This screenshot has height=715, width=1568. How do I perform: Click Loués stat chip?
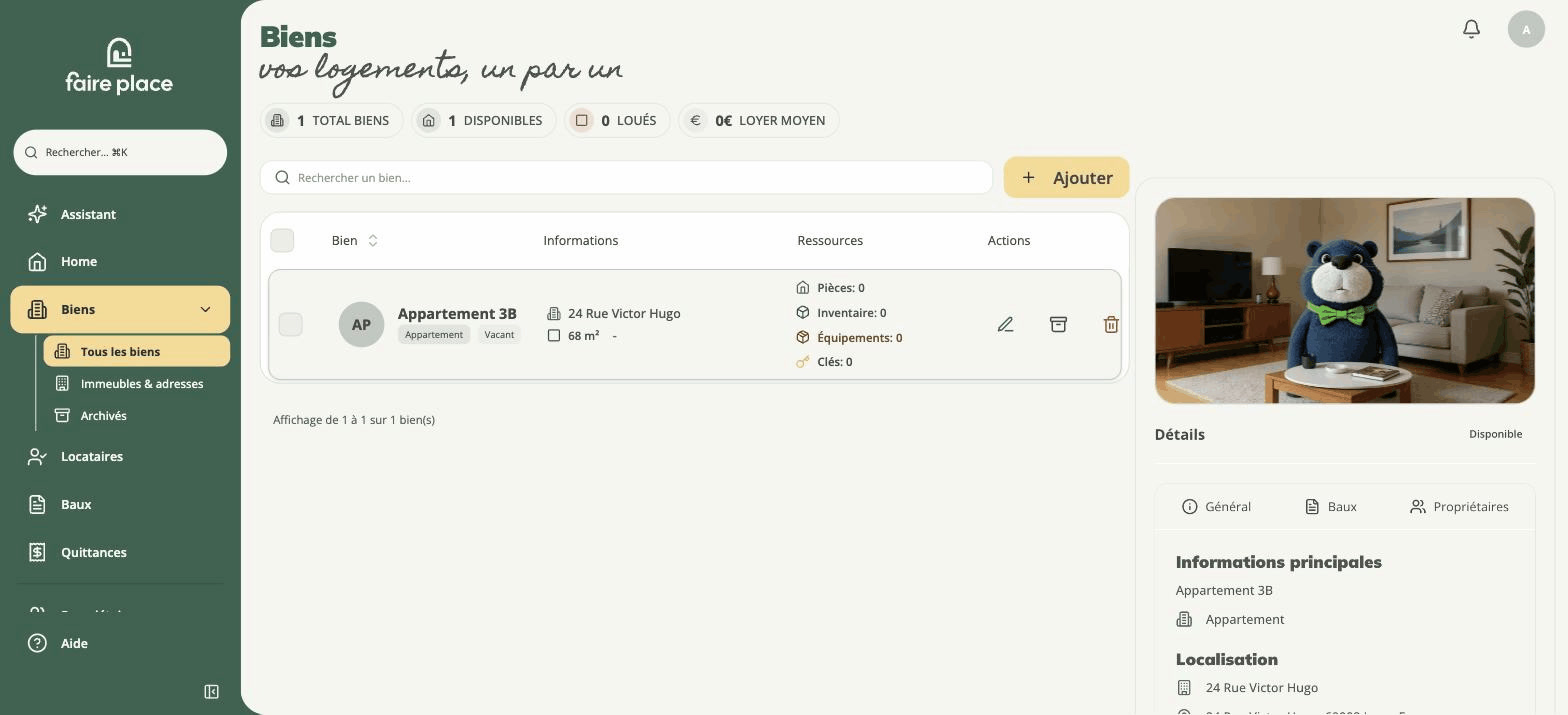[x=617, y=120]
